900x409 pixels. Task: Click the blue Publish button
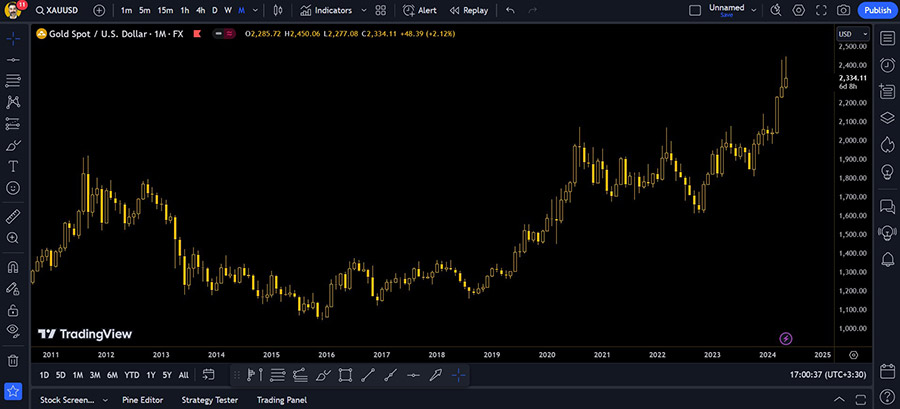coord(877,10)
